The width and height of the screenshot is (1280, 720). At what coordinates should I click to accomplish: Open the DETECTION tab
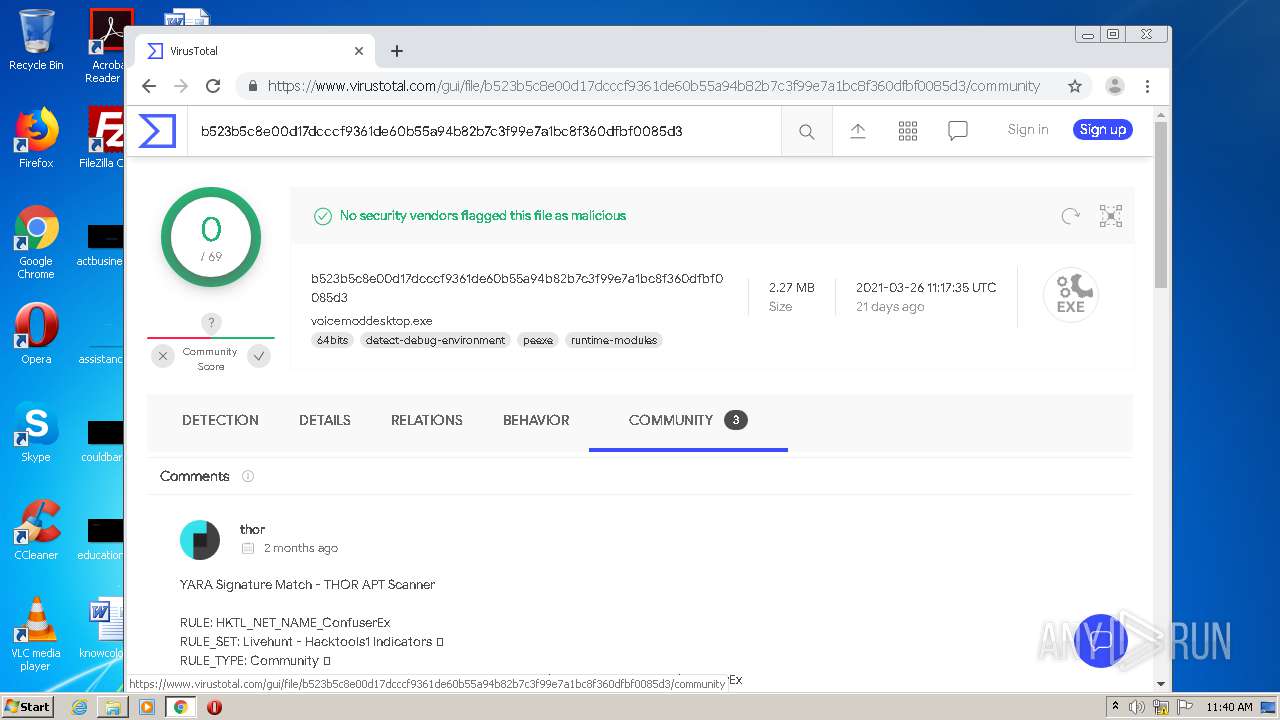coord(220,420)
